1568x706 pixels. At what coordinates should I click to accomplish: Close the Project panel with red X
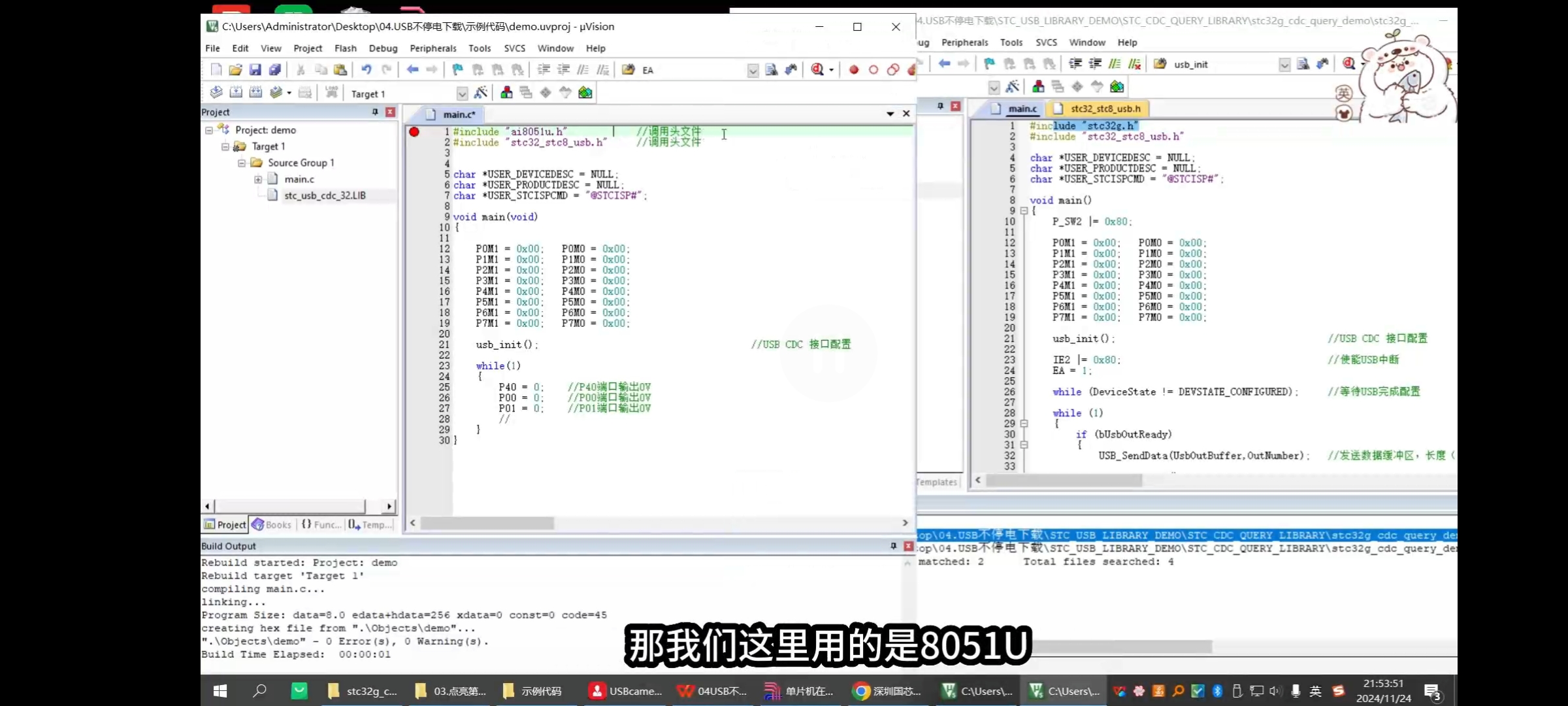391,112
